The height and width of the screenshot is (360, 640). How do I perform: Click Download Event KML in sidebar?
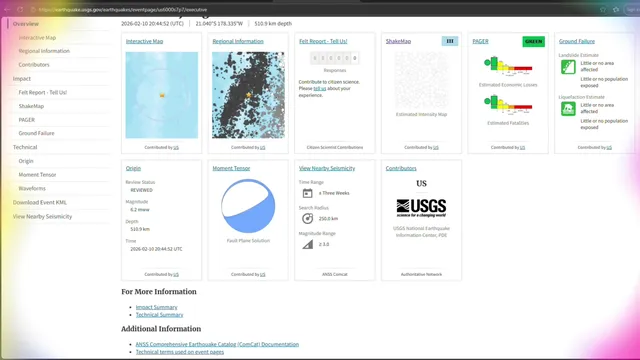click(x=40, y=202)
